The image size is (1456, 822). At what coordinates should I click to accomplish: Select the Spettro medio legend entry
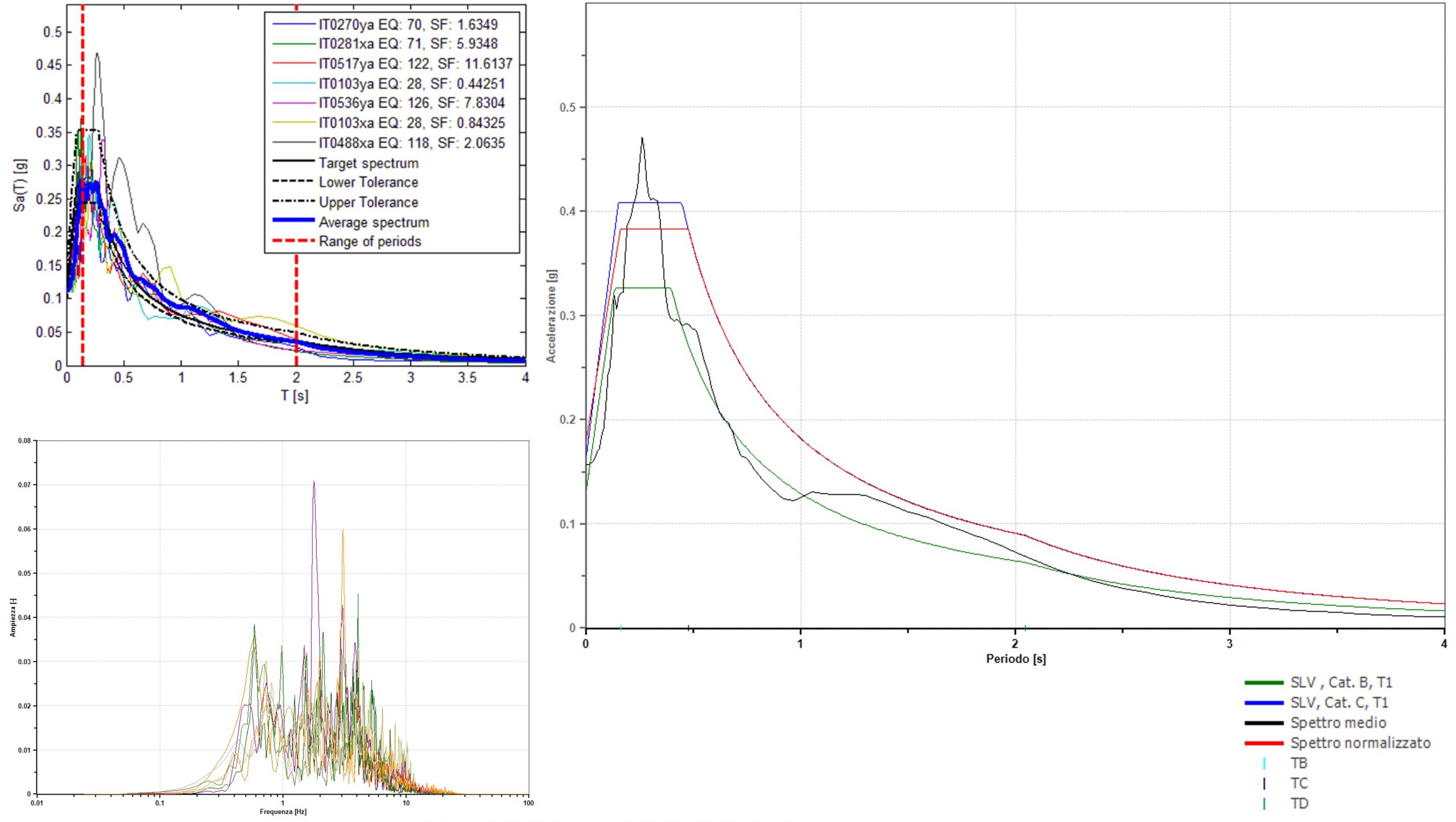(1316, 723)
